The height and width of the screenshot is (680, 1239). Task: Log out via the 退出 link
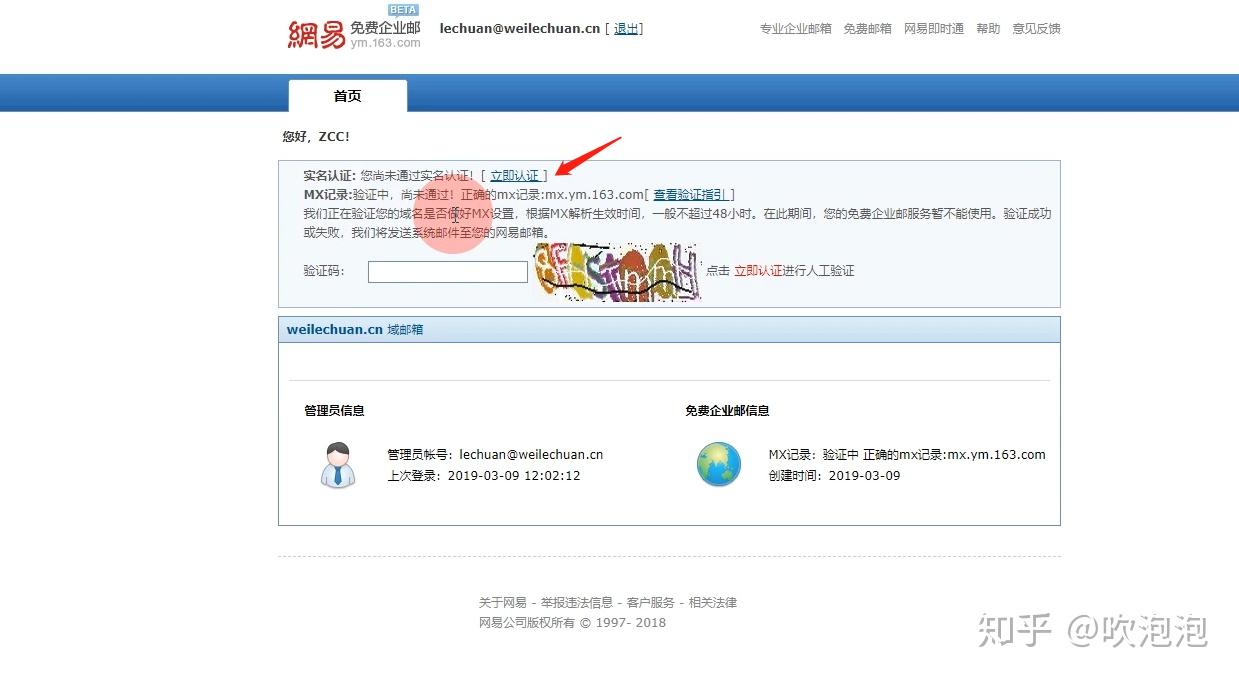tap(626, 29)
